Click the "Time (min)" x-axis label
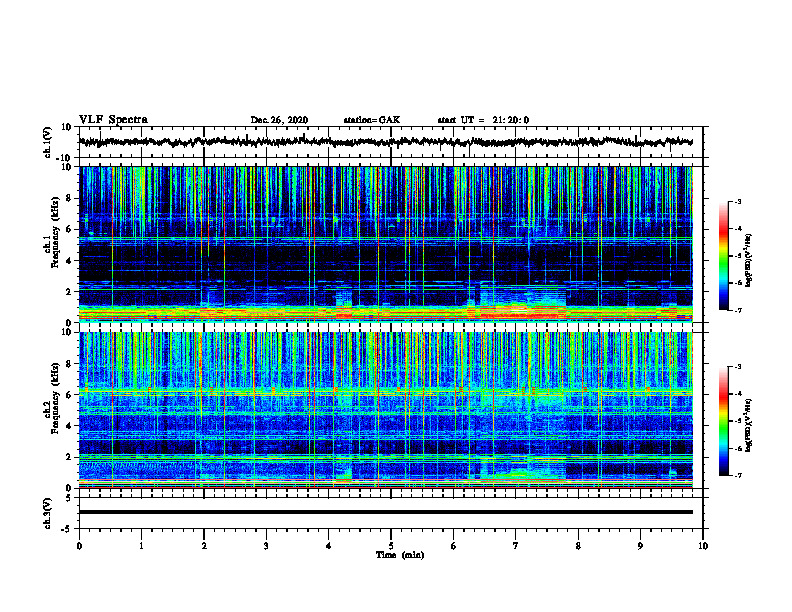This screenshot has height=612, width=792. [400, 555]
